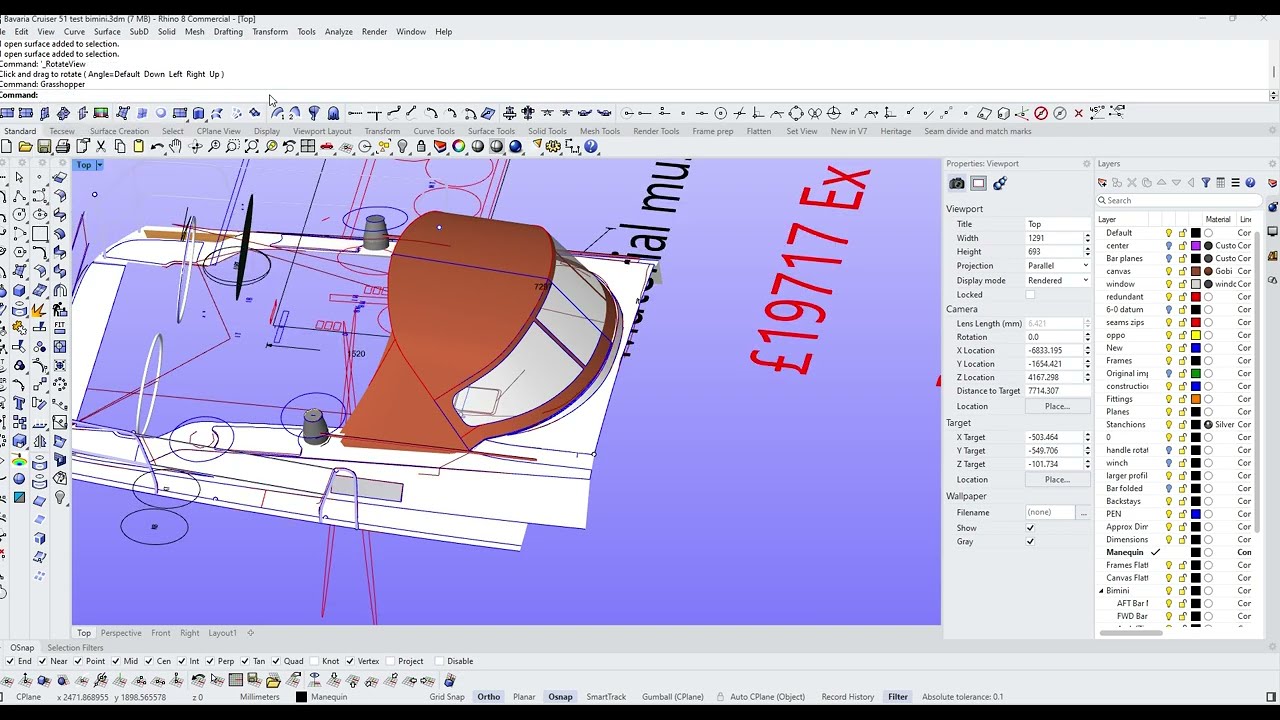
Task: Click the red cancel circle icon in toolbar
Action: coord(1041,113)
